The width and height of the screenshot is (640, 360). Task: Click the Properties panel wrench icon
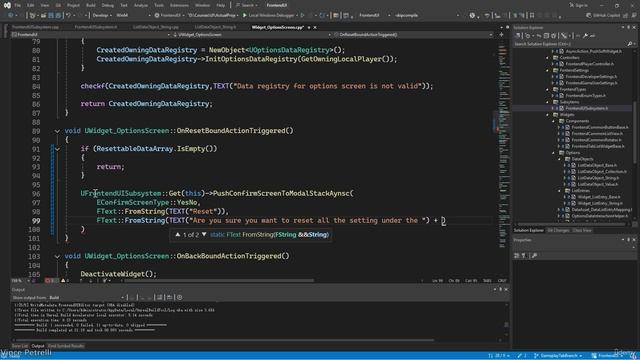pyautogui.click(x=534, y=256)
